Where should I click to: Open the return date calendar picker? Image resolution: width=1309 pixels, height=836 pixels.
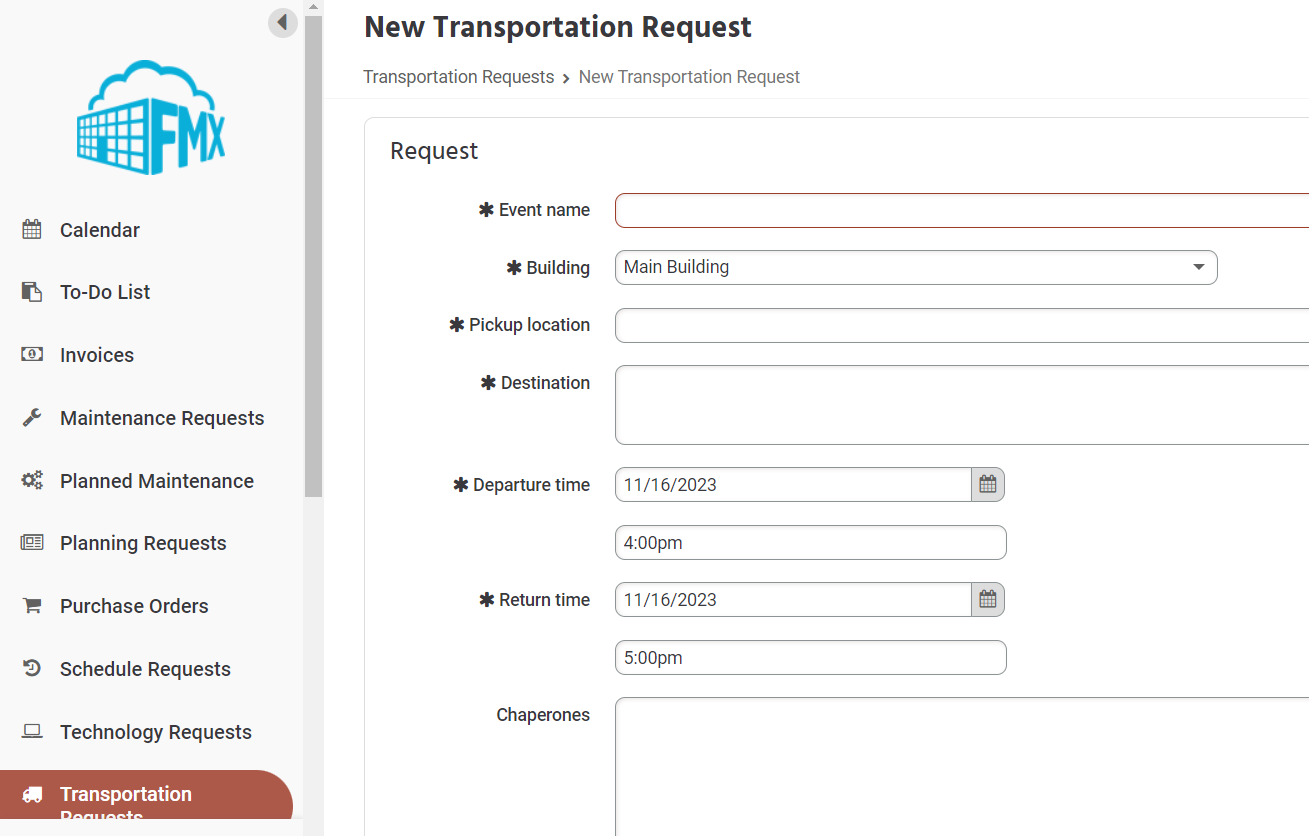[987, 599]
